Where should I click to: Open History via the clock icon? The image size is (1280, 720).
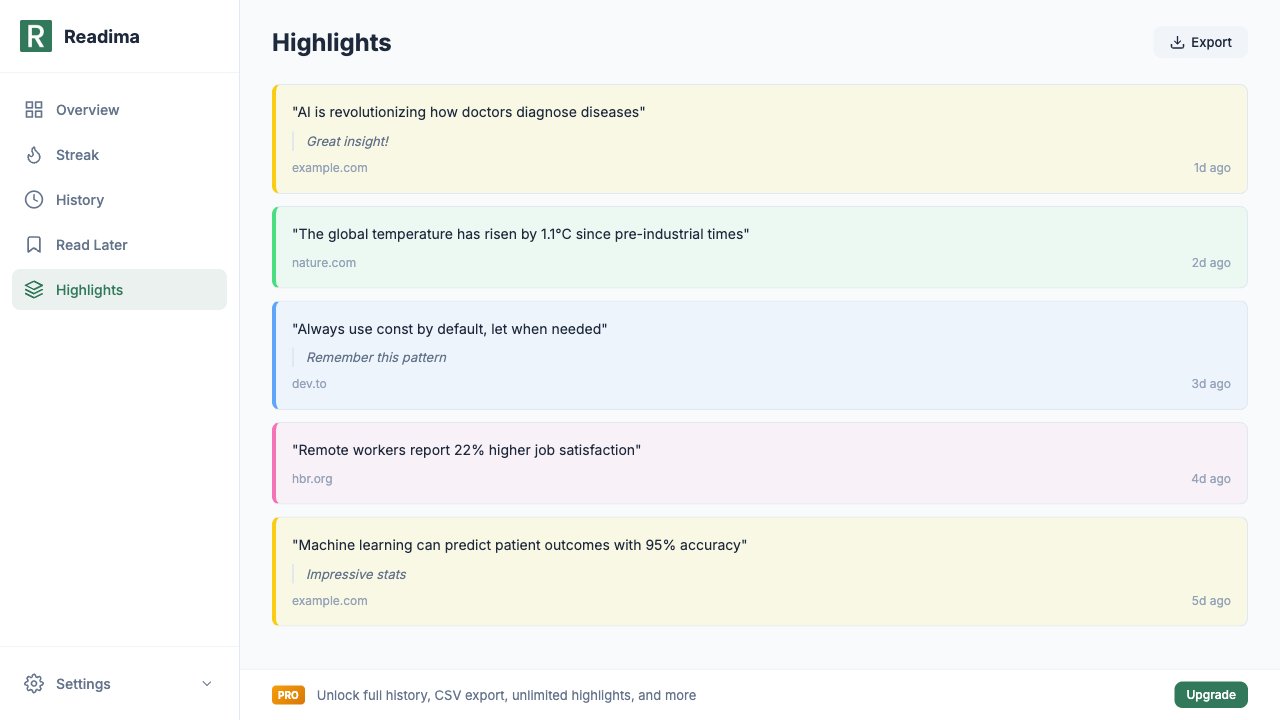pos(33,200)
